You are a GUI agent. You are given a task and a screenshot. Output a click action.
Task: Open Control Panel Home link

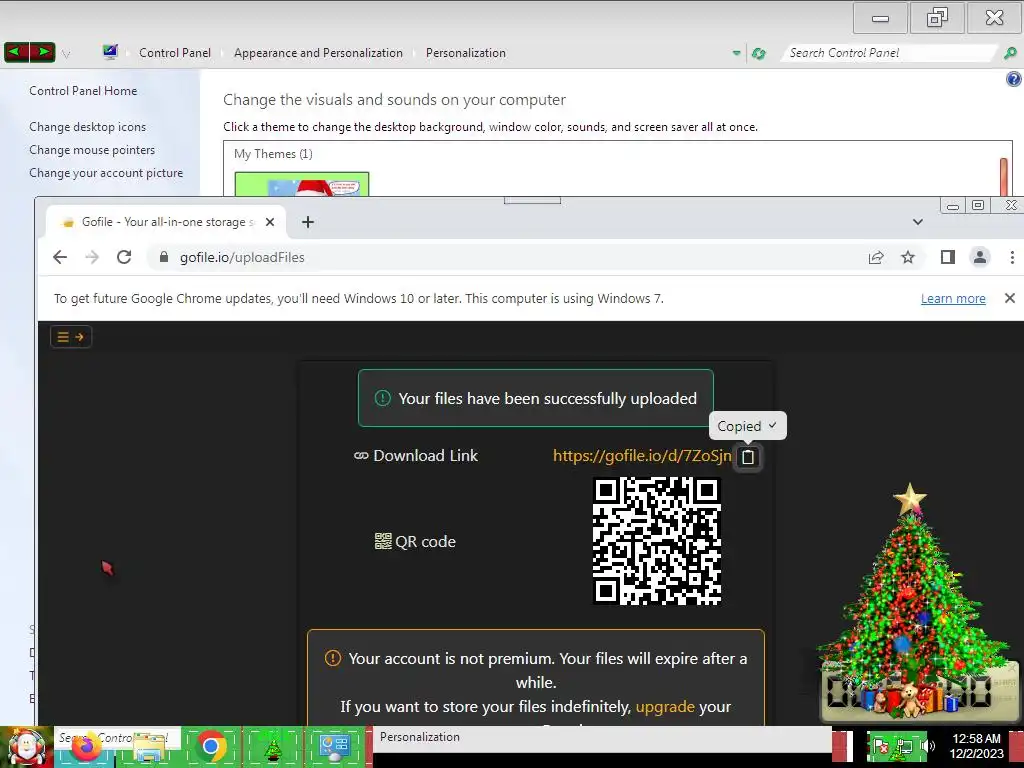click(83, 91)
